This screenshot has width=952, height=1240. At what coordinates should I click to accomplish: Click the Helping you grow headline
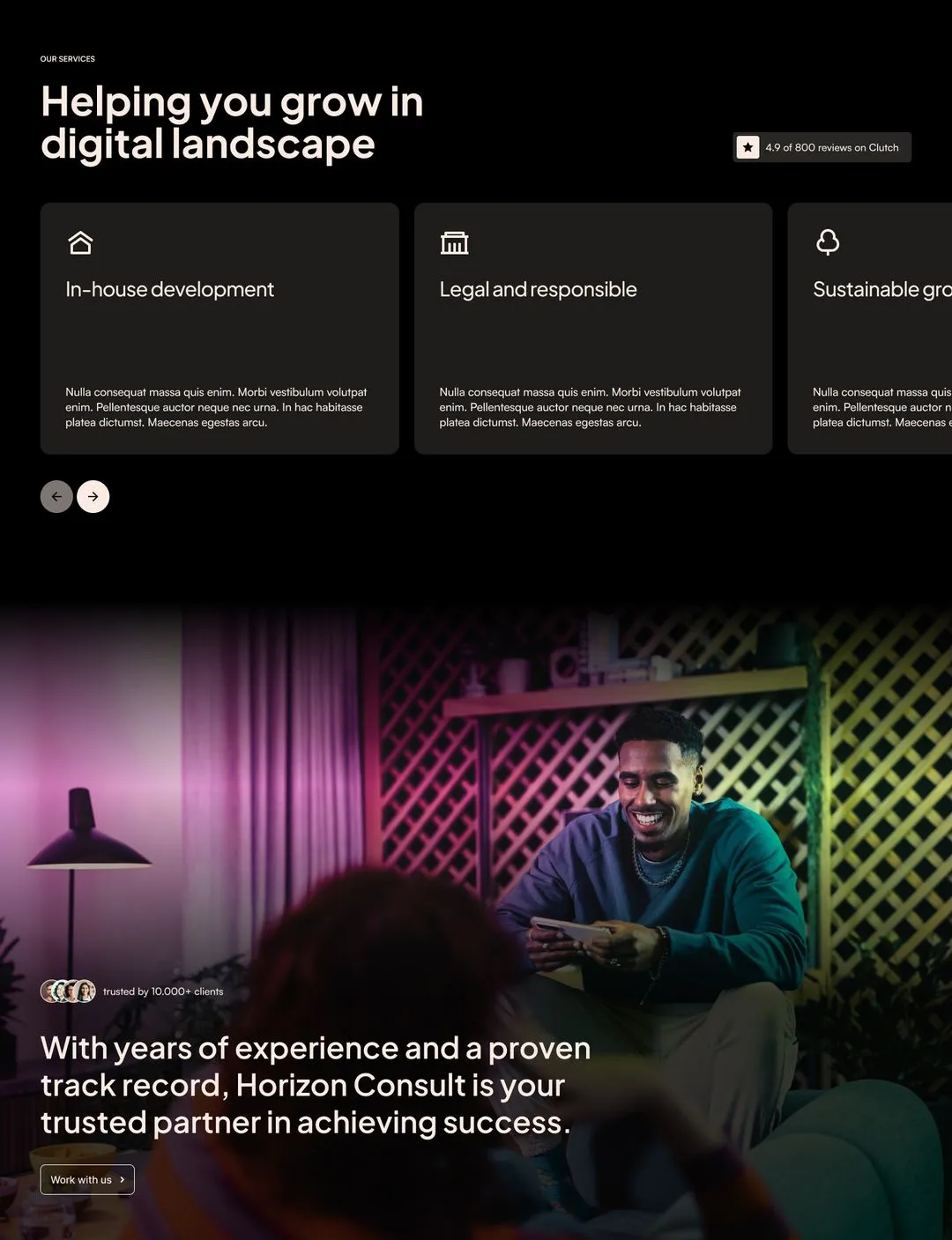(x=232, y=123)
